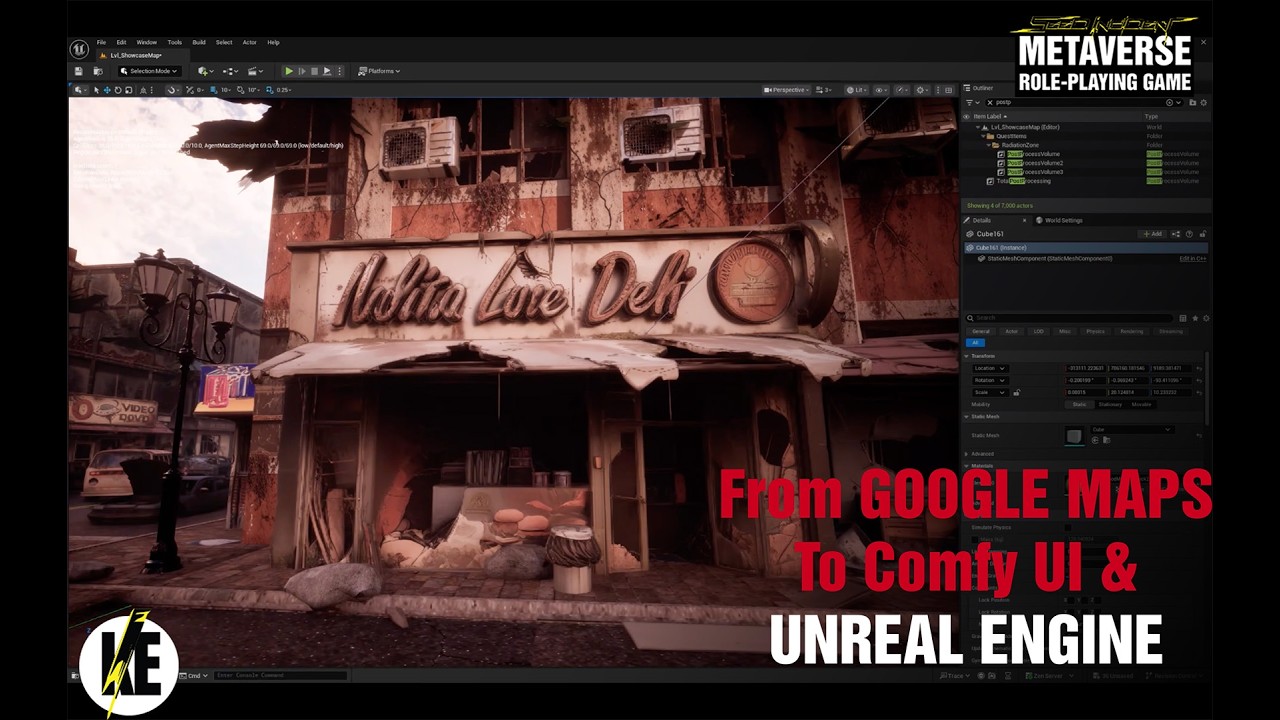Open the play mode options (three dots)

[x=339, y=71]
